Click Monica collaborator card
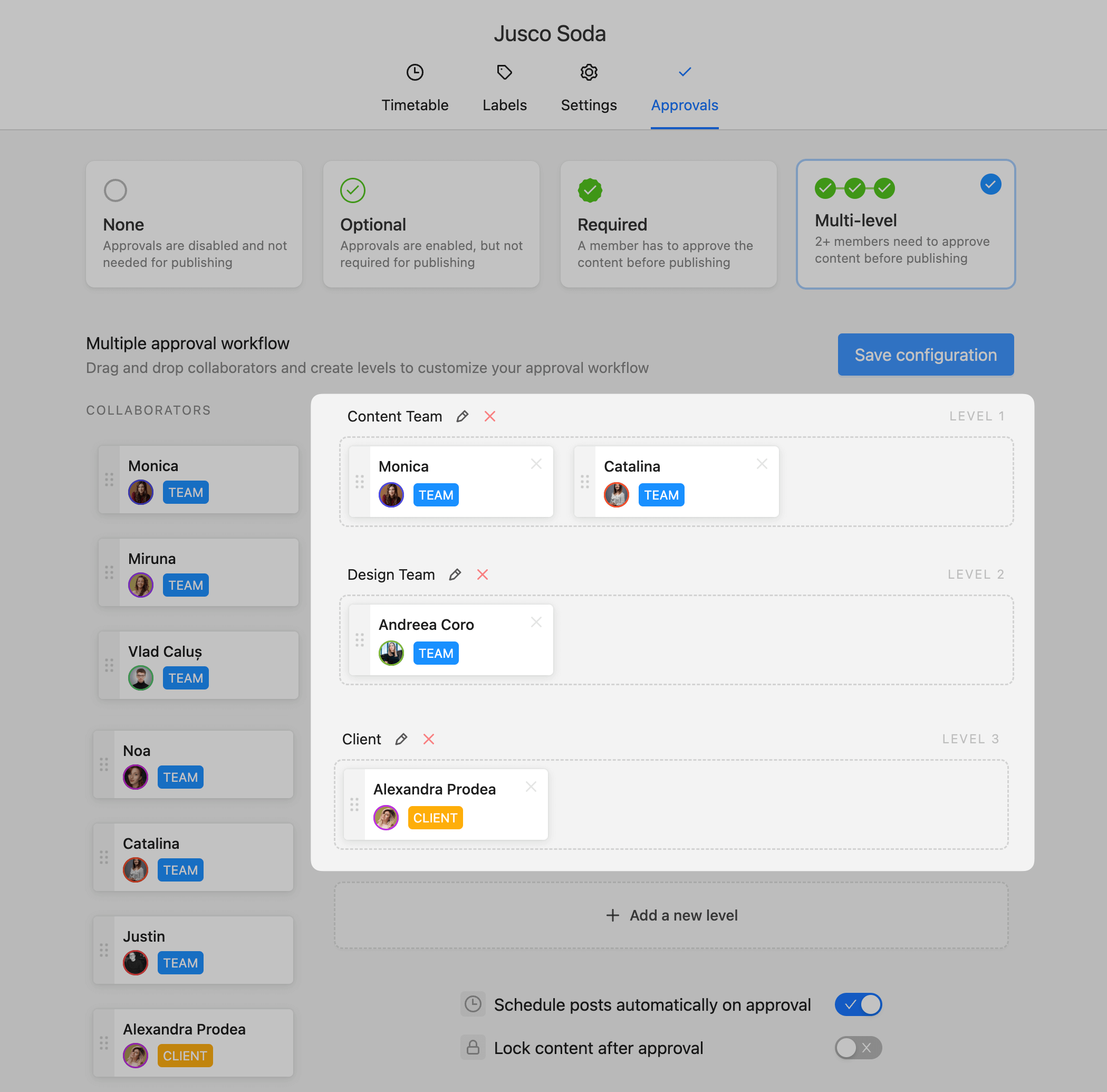1107x1092 pixels. (193, 478)
